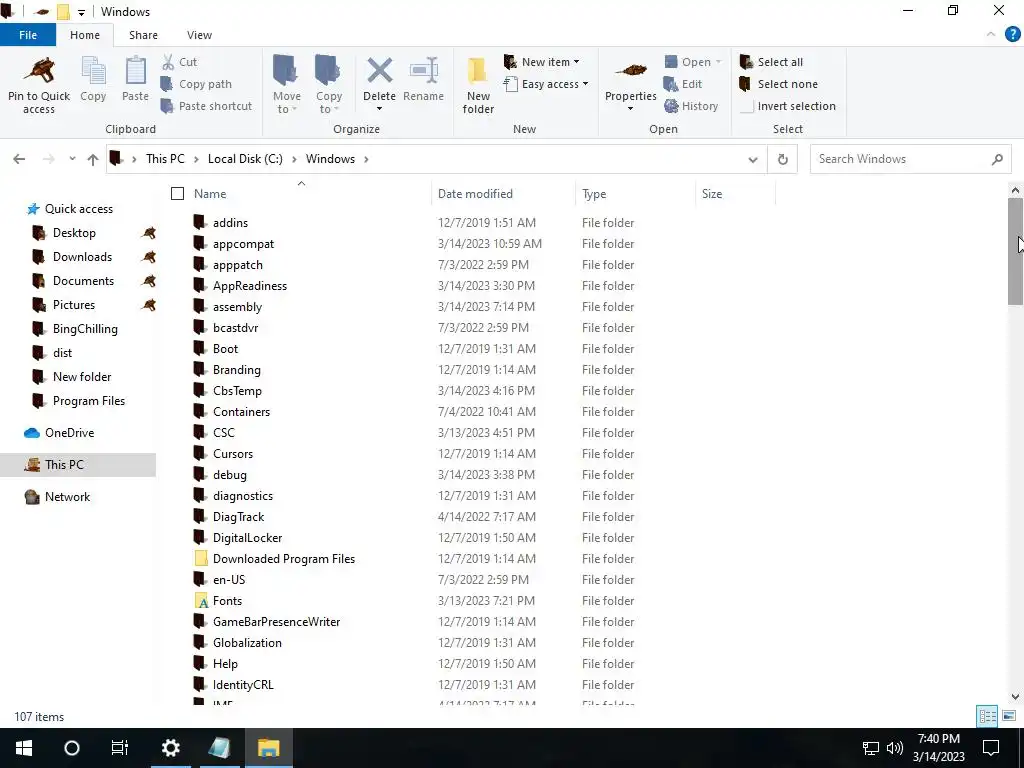Switch to details view icon in status bar
The image size is (1024, 768).
[987, 716]
